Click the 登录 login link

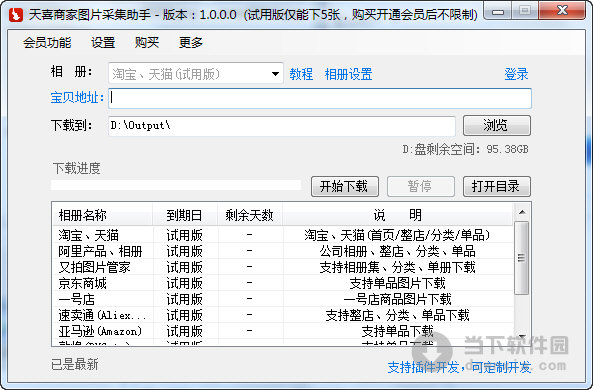(516, 74)
